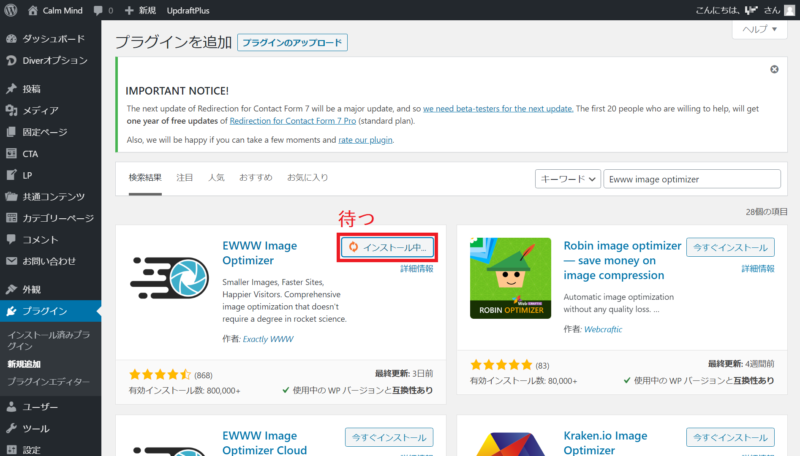Switch to the お気に入り (Favorites) tab
Screen dimensions: 800x456
click(308, 178)
